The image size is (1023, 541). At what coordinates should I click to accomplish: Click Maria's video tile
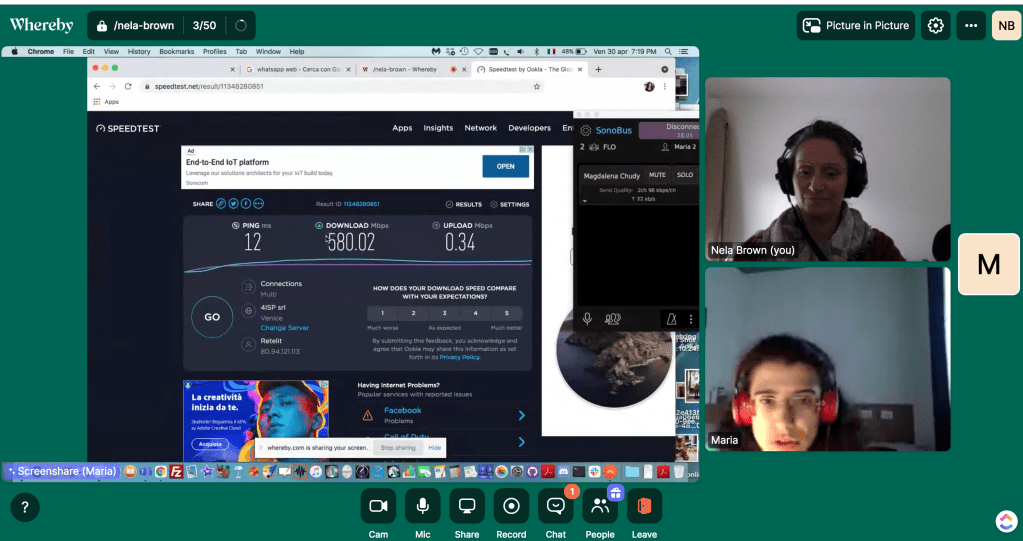pos(827,358)
